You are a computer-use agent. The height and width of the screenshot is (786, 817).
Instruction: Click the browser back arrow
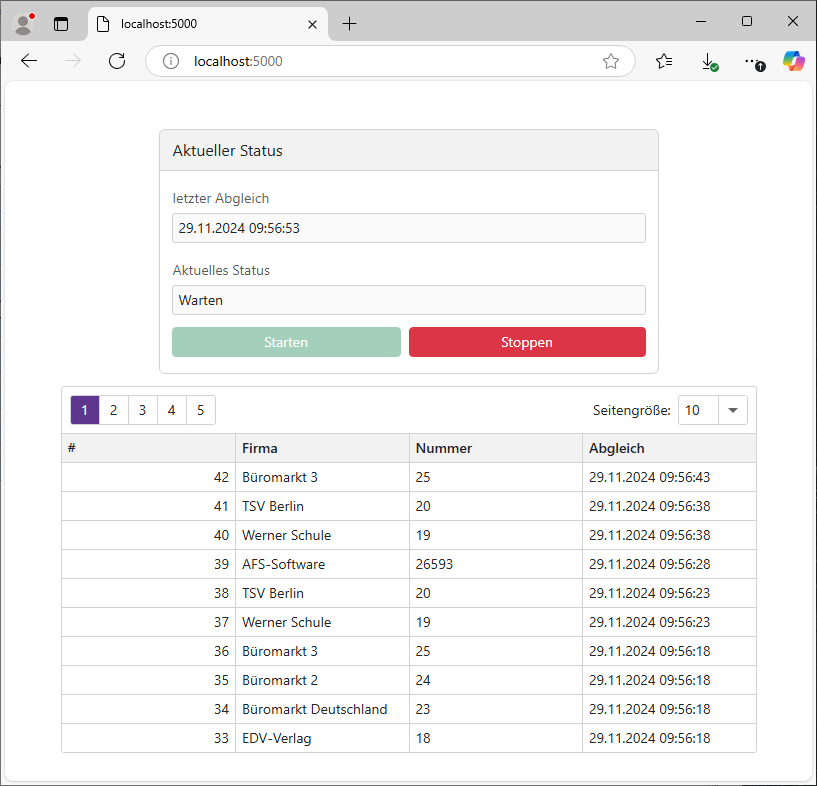[29, 61]
